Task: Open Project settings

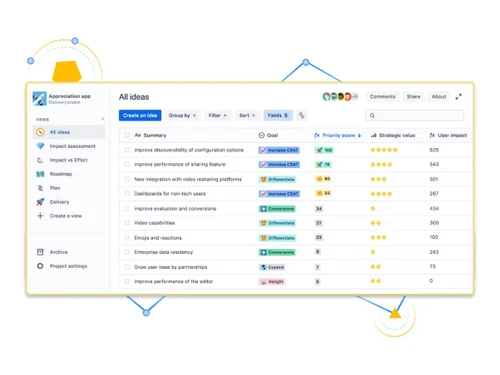Action: (x=68, y=266)
